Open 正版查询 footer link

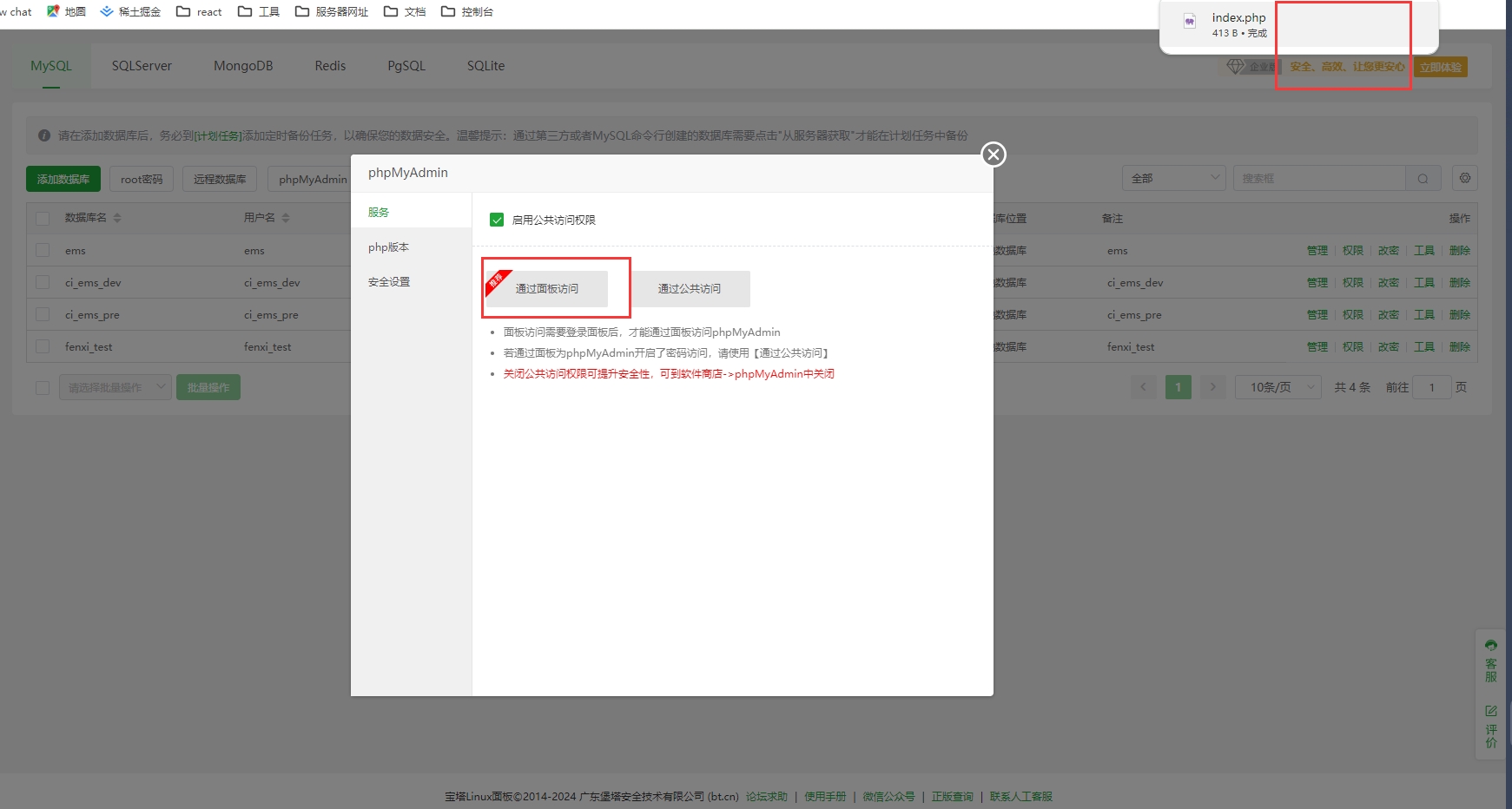953,796
